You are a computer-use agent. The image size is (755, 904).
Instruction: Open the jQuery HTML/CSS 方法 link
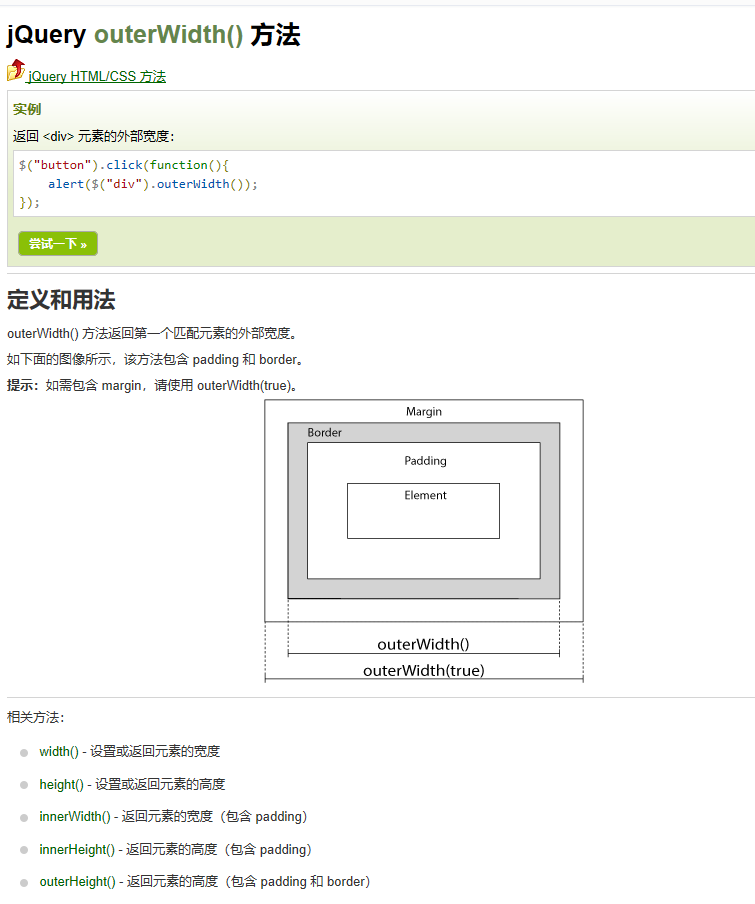pyautogui.click(x=96, y=76)
